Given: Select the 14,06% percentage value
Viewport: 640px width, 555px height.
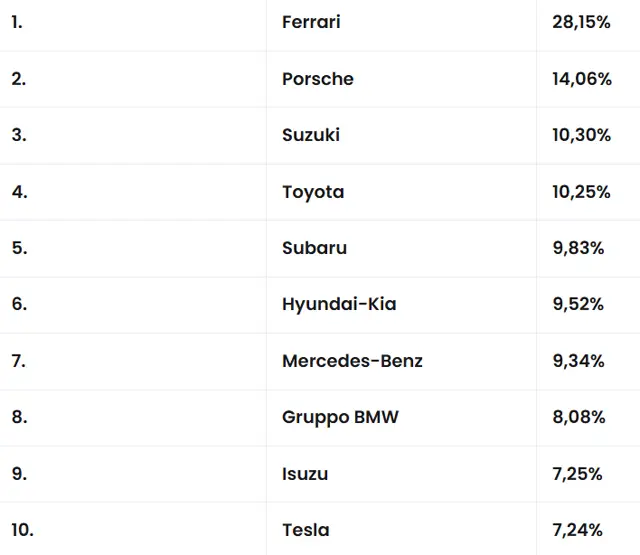Looking at the screenshot, I should tap(581, 79).
